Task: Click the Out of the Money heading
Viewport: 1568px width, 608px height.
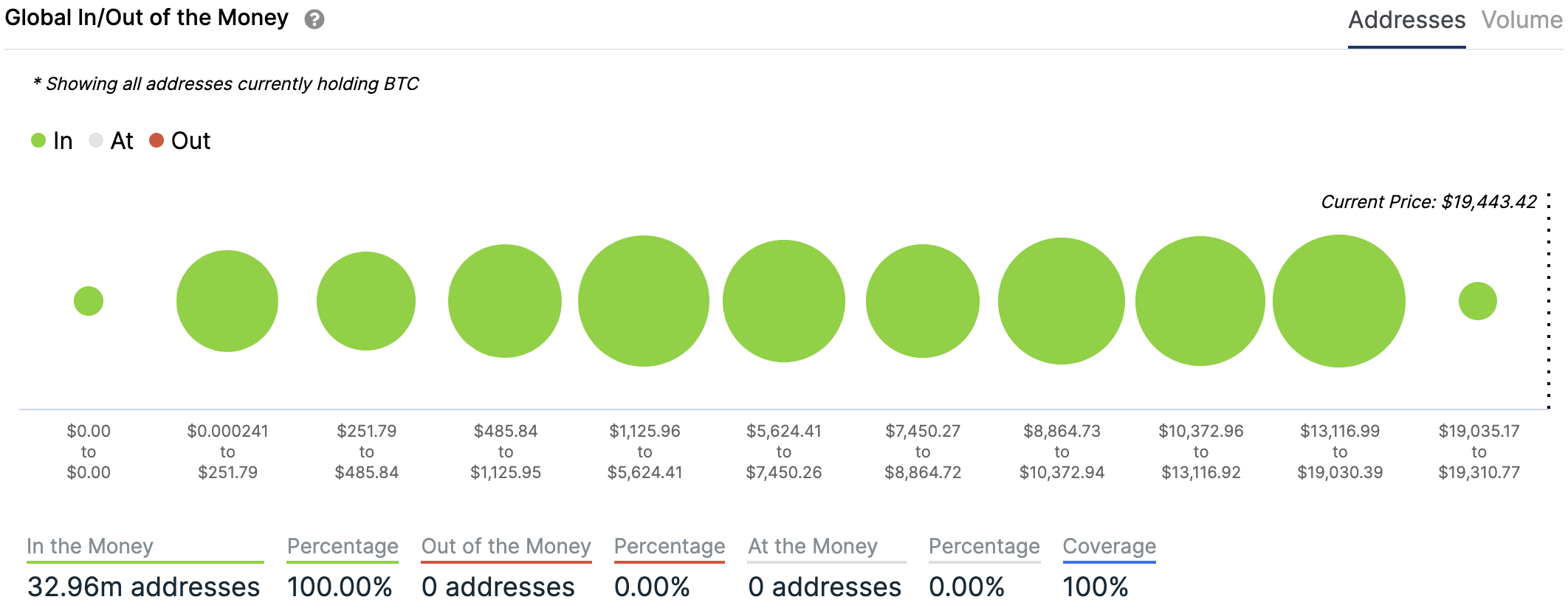Action: (506, 546)
